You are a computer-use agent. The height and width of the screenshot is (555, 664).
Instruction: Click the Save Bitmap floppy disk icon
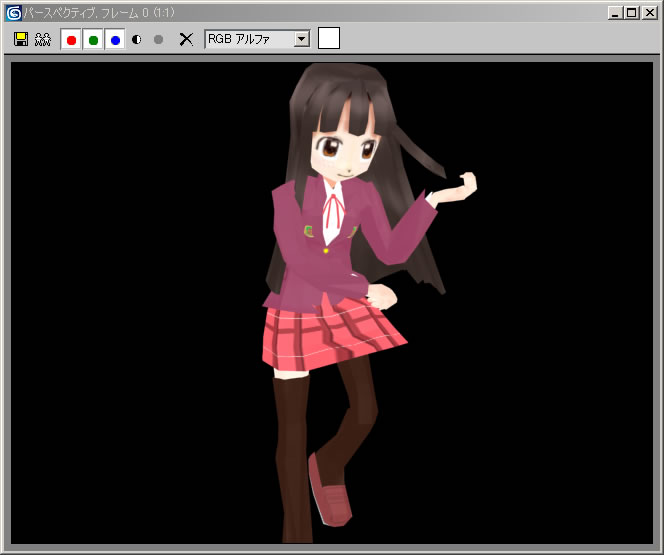(20, 39)
